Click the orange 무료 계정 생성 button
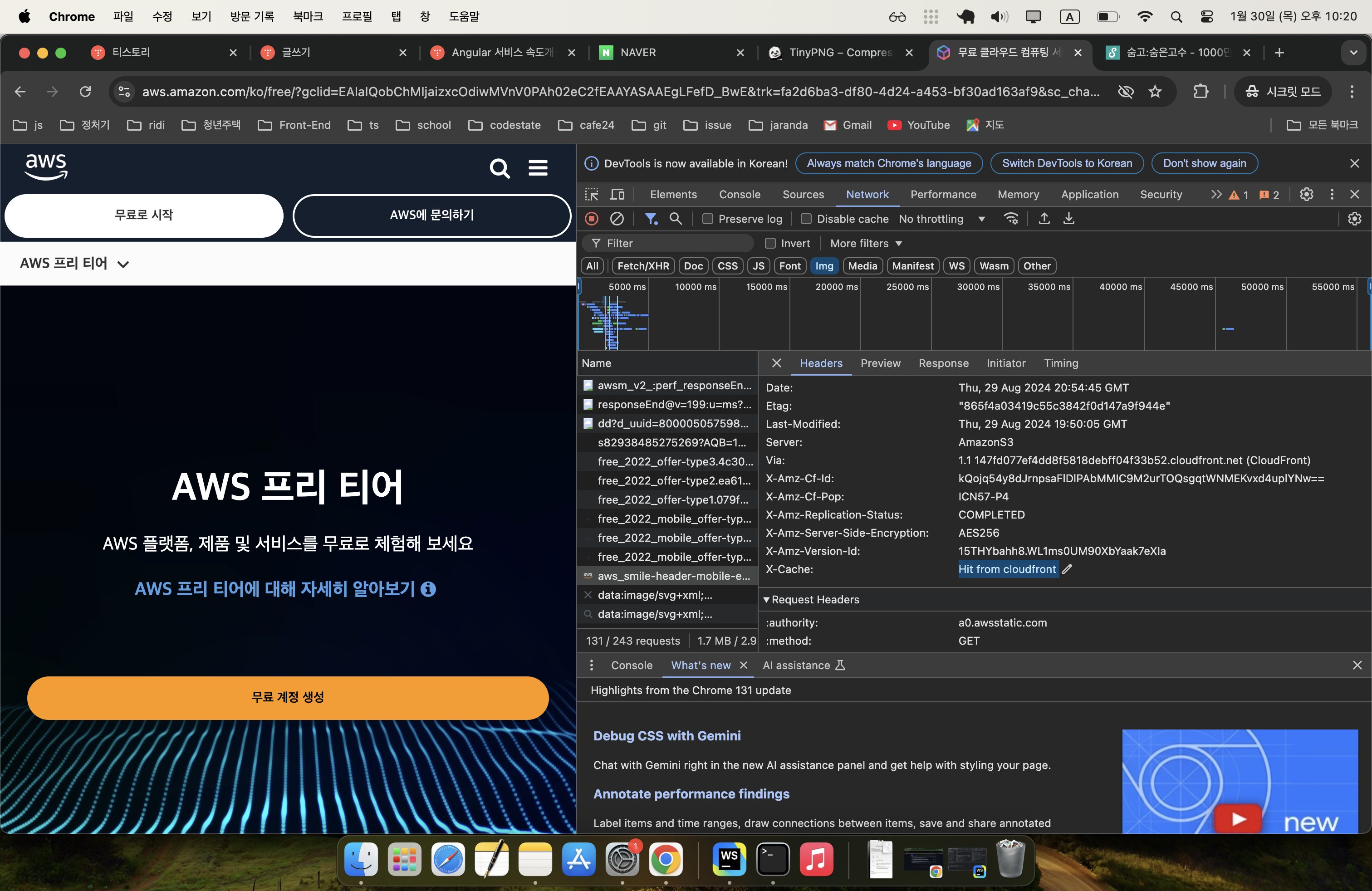The image size is (1372, 891). 288,697
